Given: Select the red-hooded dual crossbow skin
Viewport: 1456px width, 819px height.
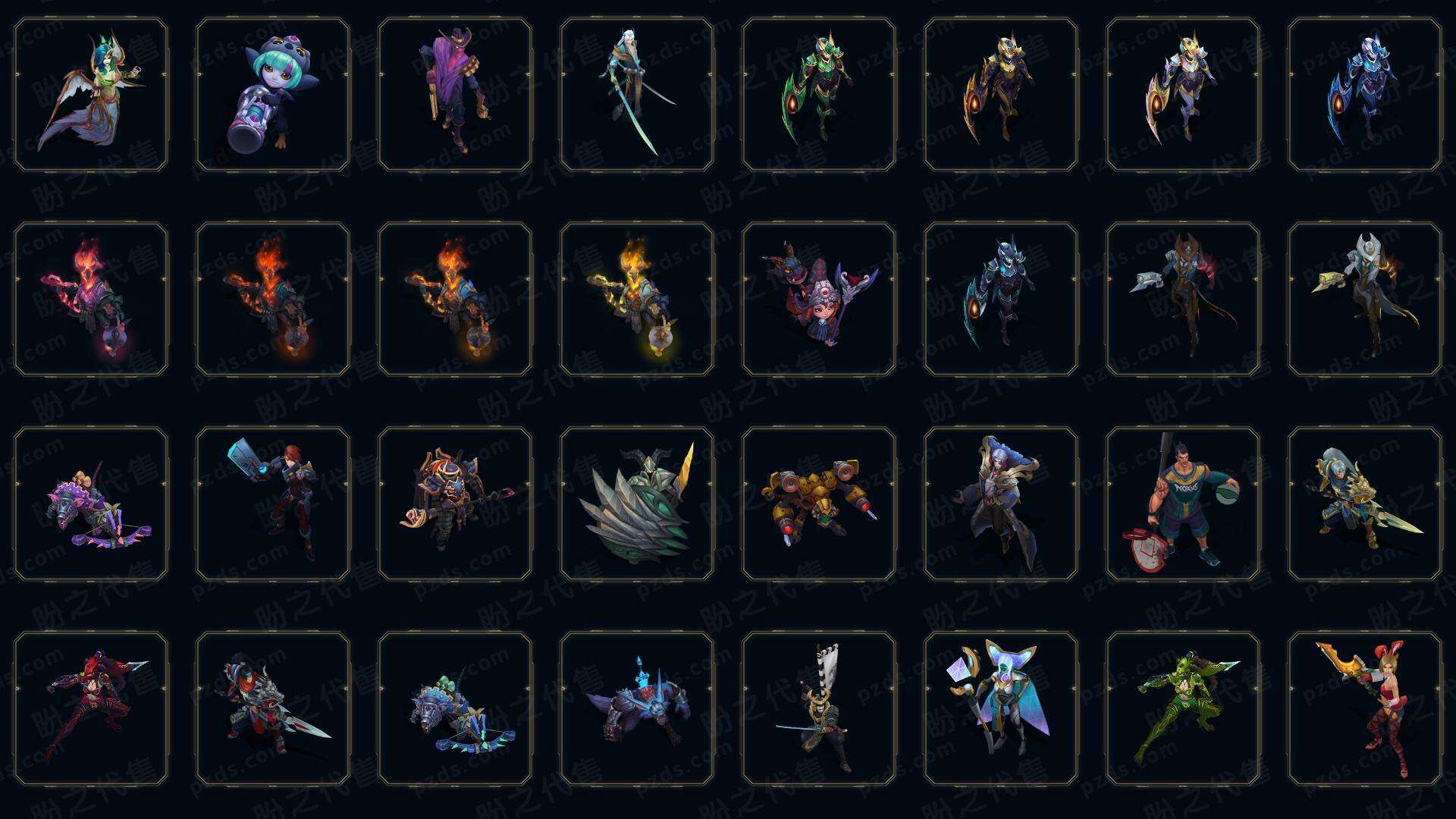Looking at the screenshot, I should [x=91, y=709].
